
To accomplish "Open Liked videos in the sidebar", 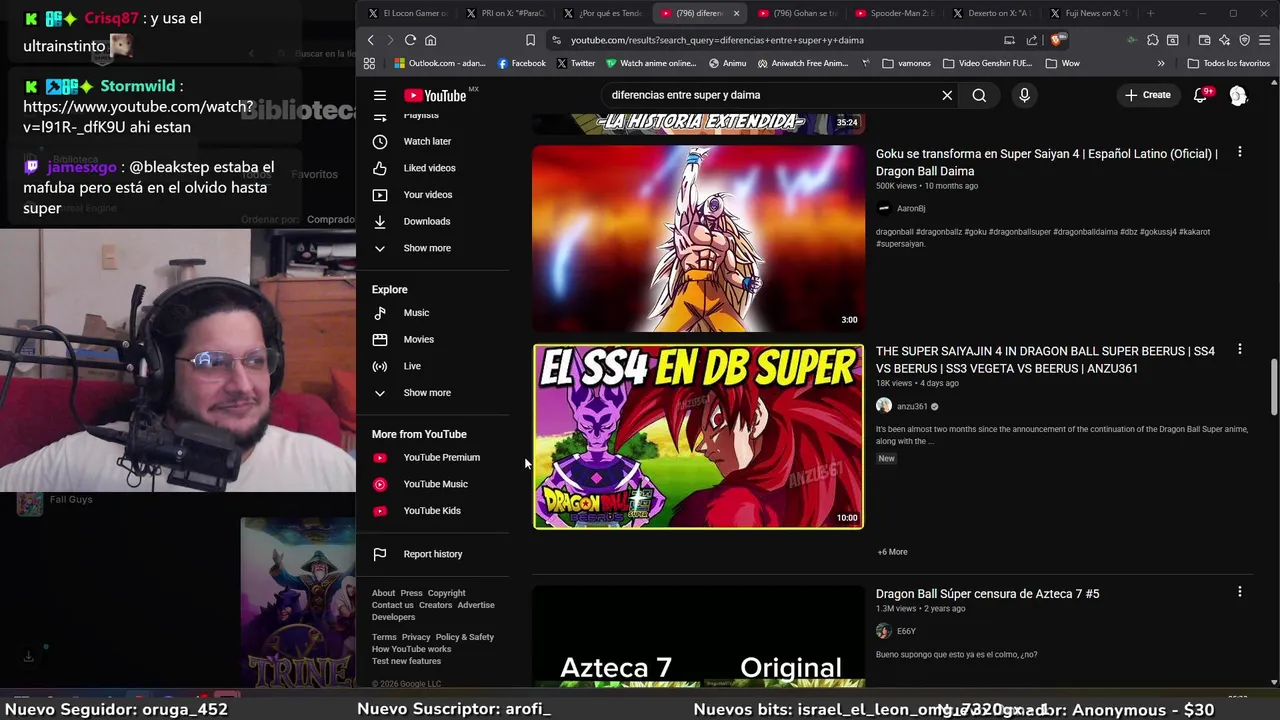I will [x=428, y=168].
